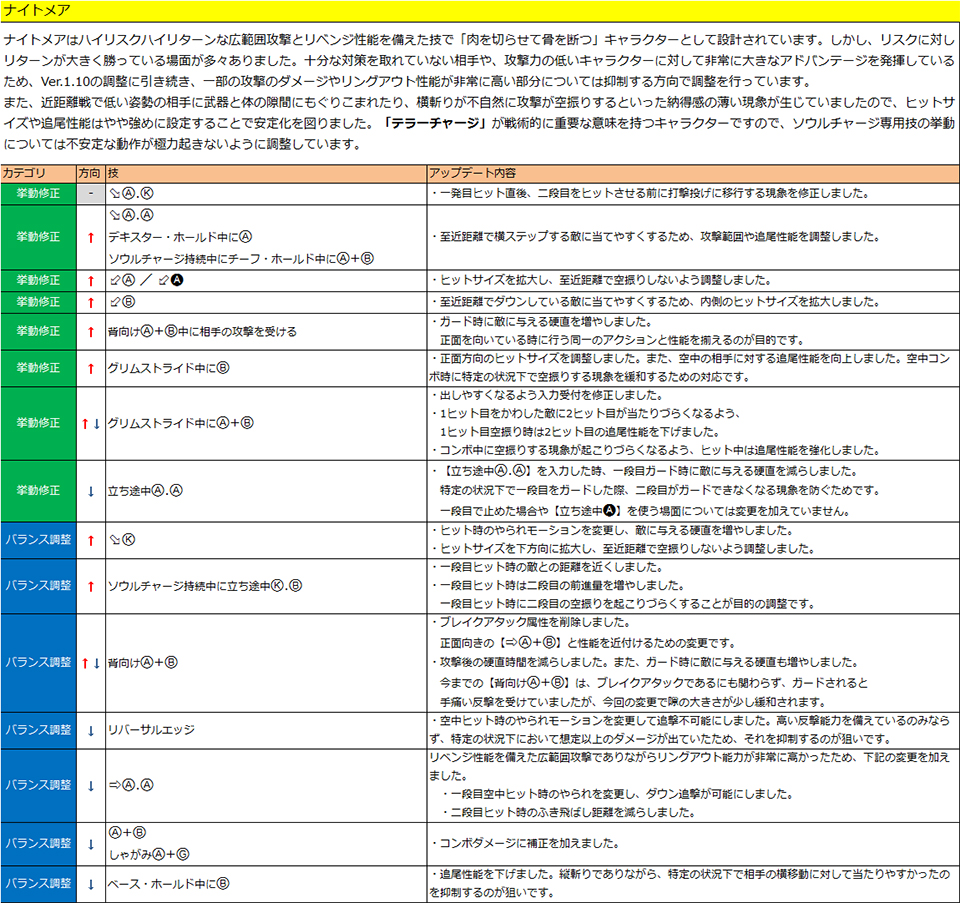This screenshot has width=960, height=903.
Task: Click the デキスター・ホールド中にⒶ move text
Action: pos(180,237)
